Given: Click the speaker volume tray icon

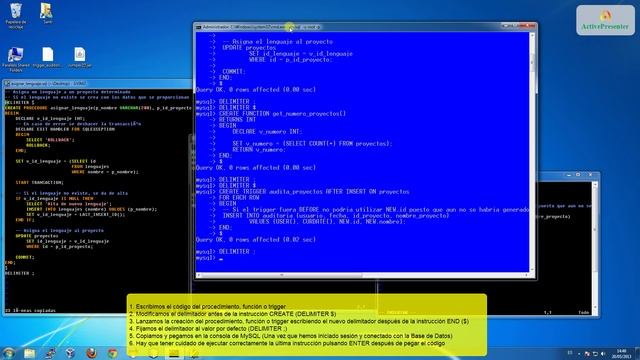Looking at the screenshot, I should pyautogui.click(x=603, y=353).
